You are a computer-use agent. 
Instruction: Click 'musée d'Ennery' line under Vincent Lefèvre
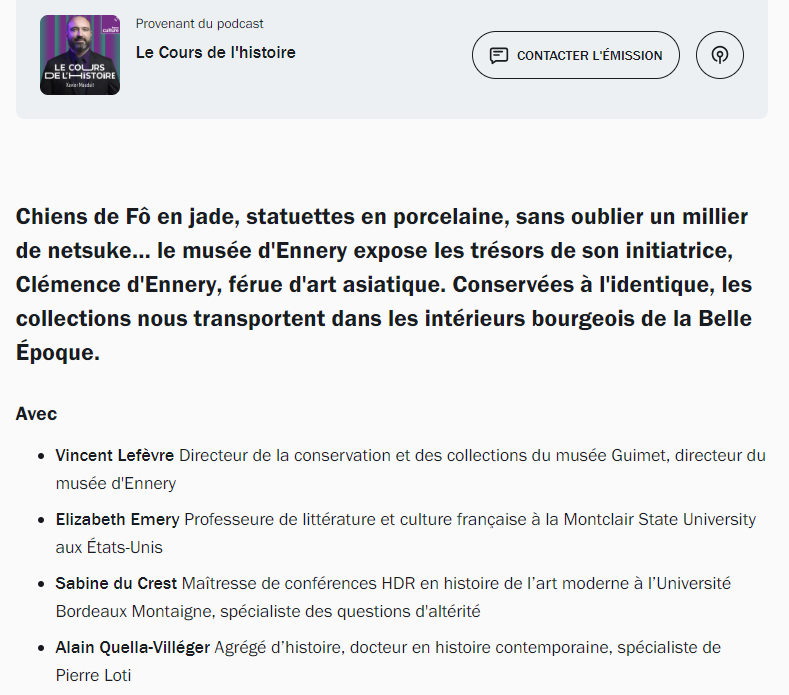pyautogui.click(x=115, y=483)
